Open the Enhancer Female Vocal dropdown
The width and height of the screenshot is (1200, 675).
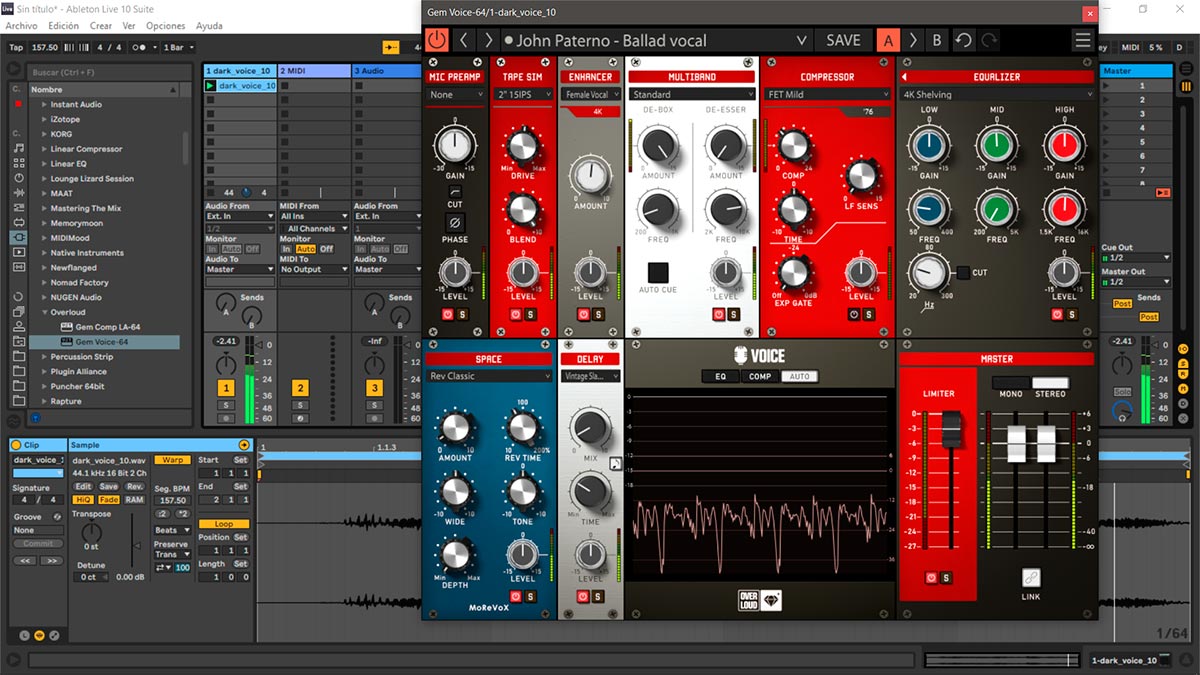click(x=591, y=95)
